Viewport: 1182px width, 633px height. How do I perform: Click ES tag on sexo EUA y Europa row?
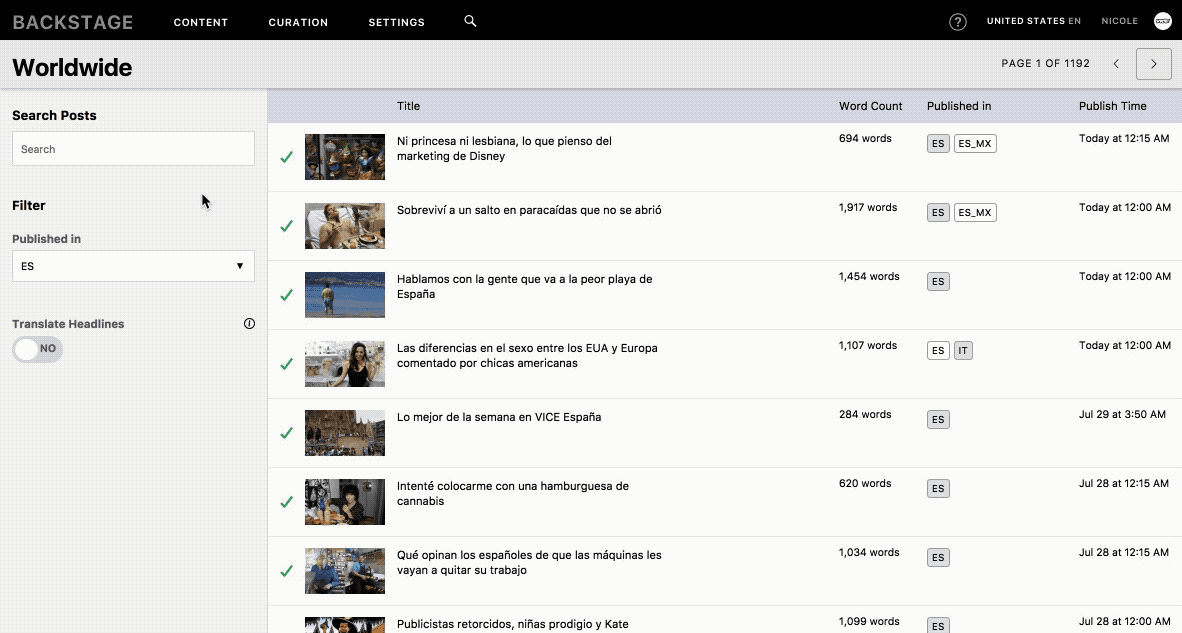click(938, 350)
